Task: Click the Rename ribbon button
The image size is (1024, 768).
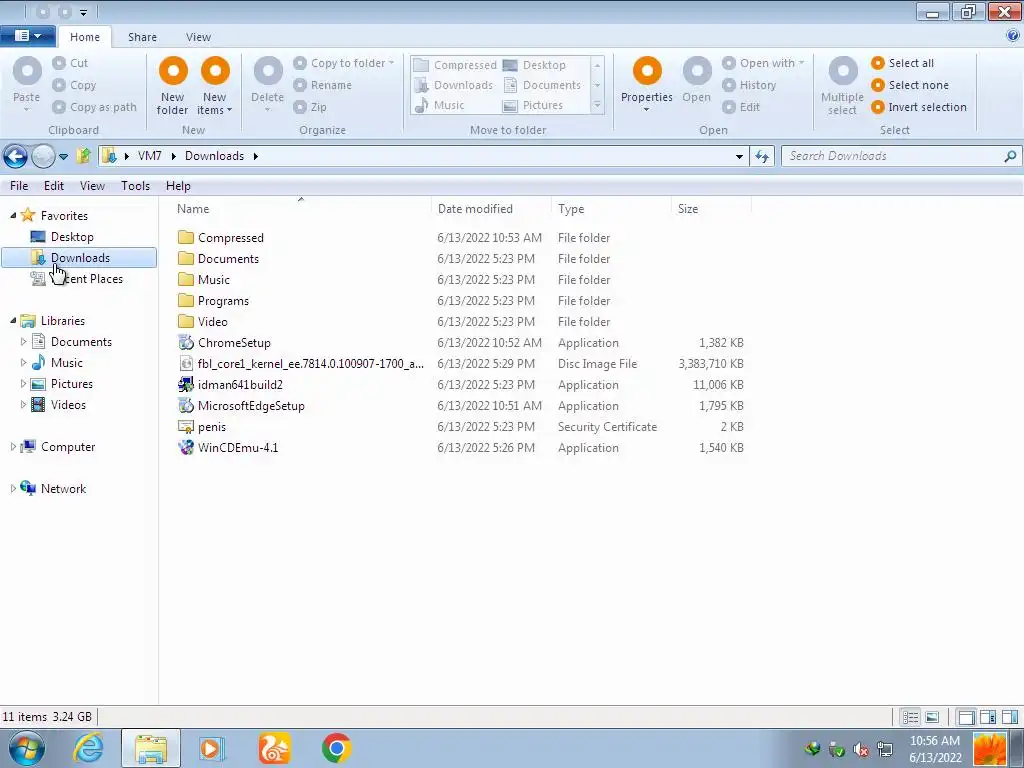Action: pyautogui.click(x=323, y=85)
